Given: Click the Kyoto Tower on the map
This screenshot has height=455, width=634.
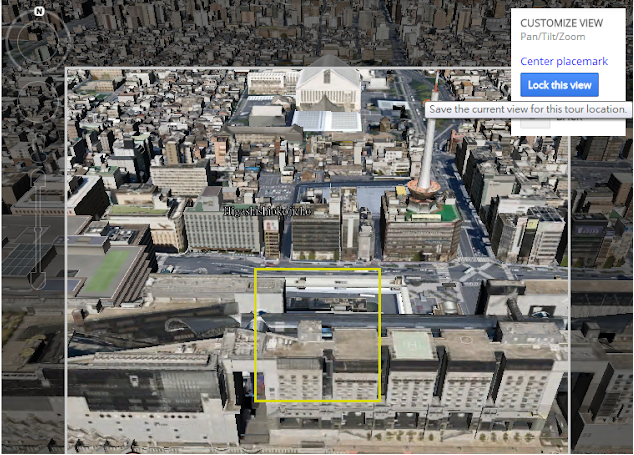Looking at the screenshot, I should pos(423,158).
